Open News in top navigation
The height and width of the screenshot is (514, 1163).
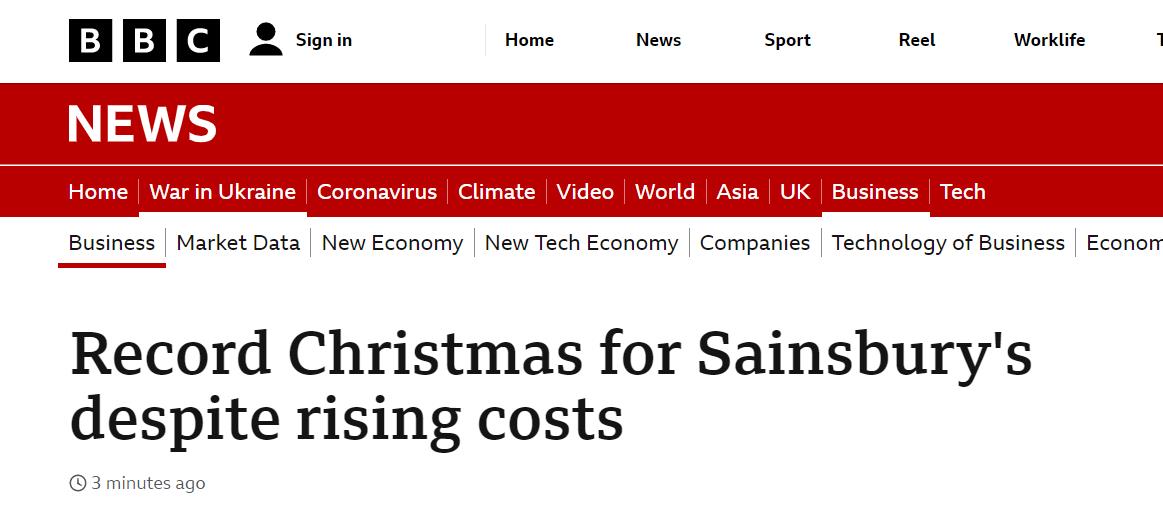(658, 40)
